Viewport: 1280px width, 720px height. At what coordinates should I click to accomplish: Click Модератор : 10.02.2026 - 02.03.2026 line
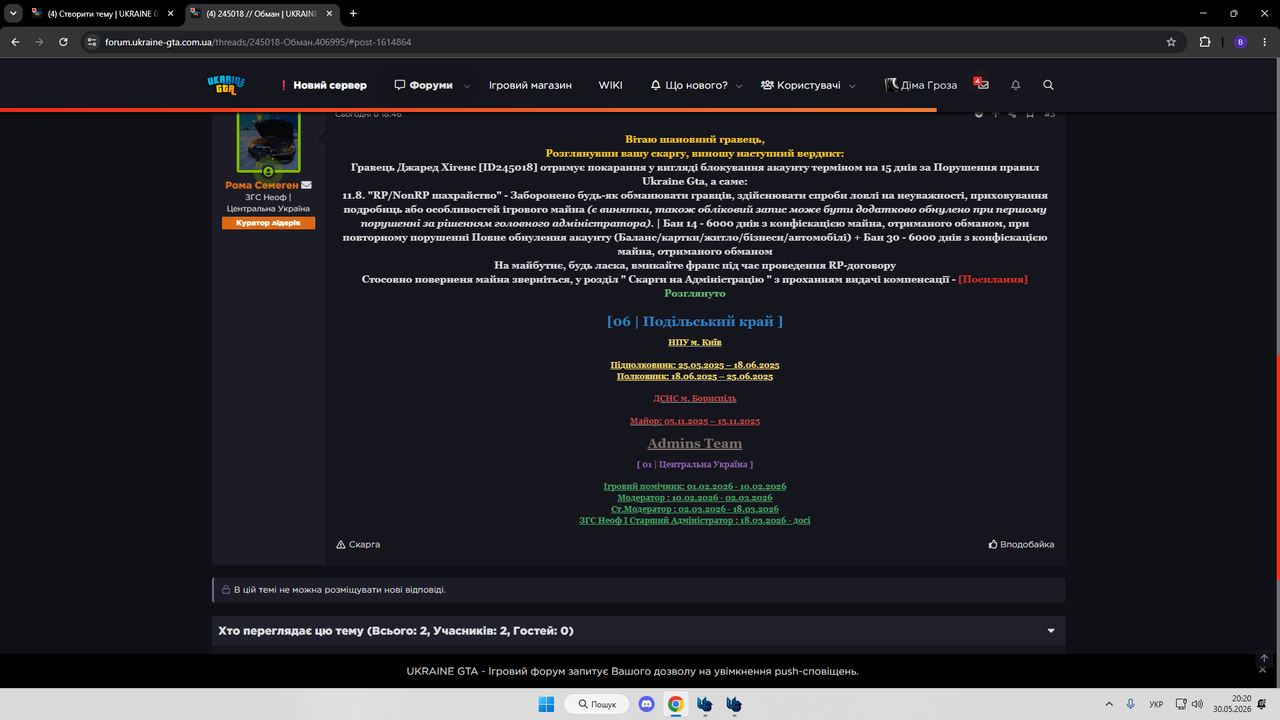click(x=695, y=497)
